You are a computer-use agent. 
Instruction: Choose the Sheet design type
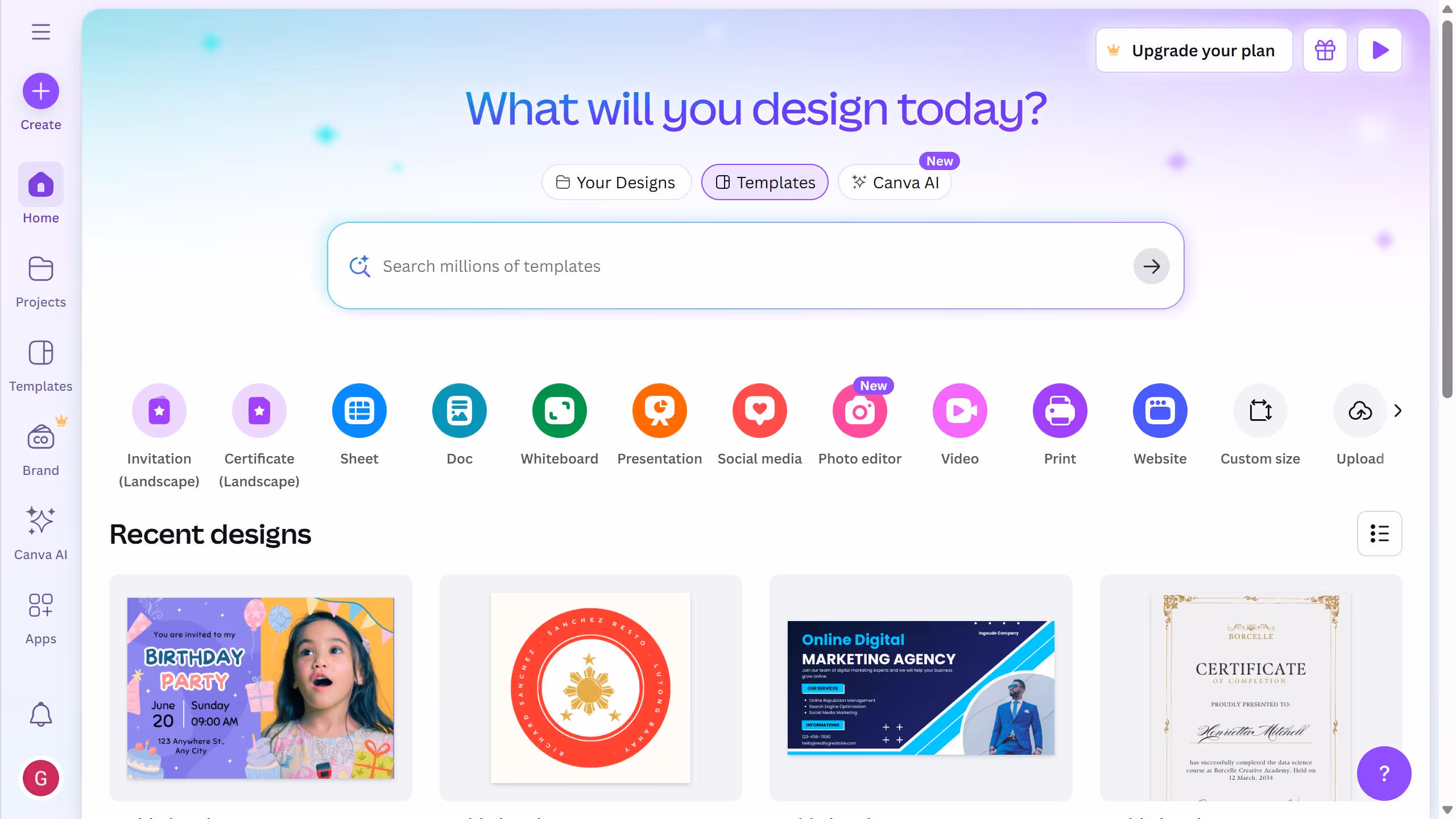(359, 411)
